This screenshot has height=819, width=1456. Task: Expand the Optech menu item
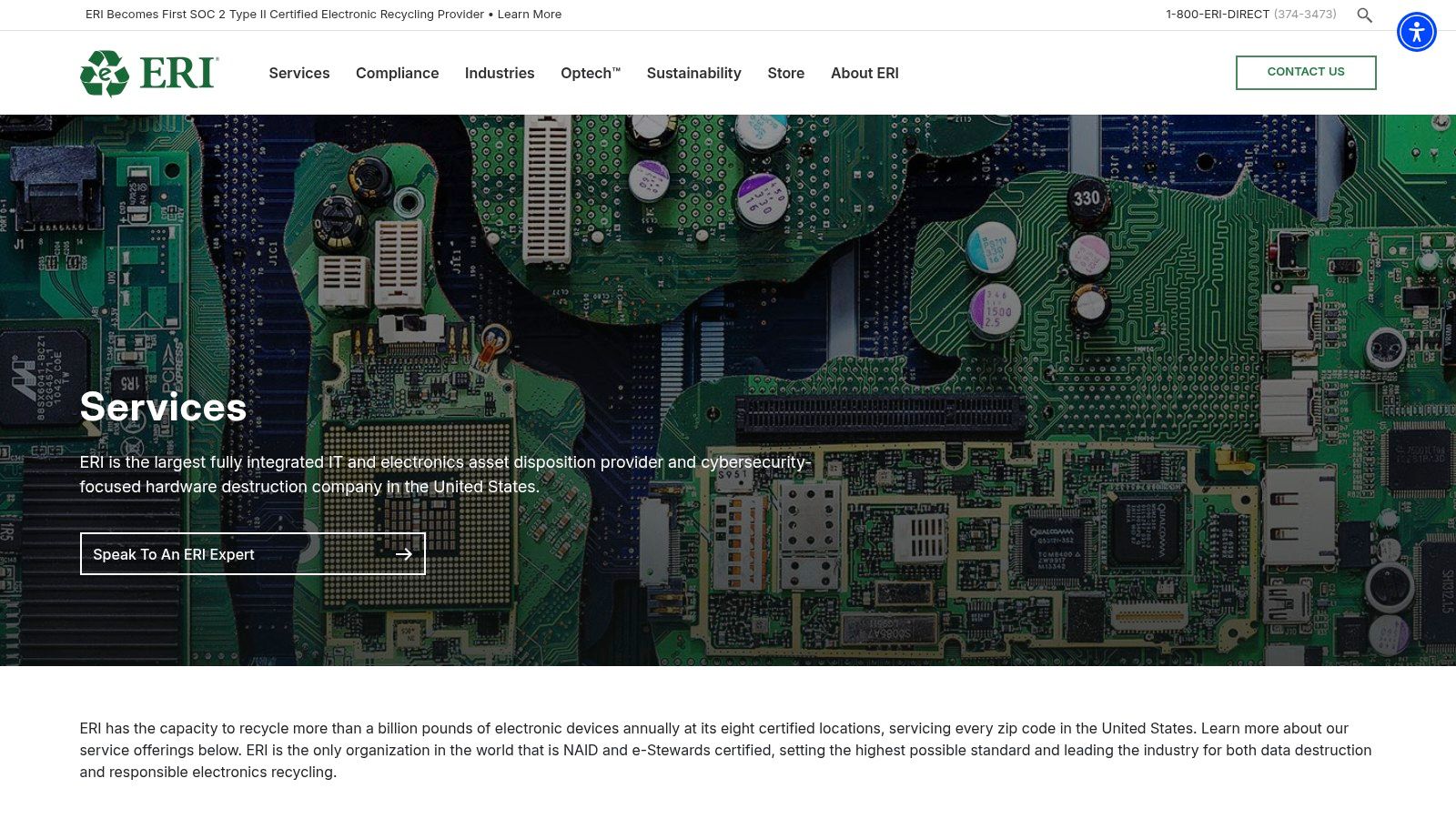(x=590, y=73)
